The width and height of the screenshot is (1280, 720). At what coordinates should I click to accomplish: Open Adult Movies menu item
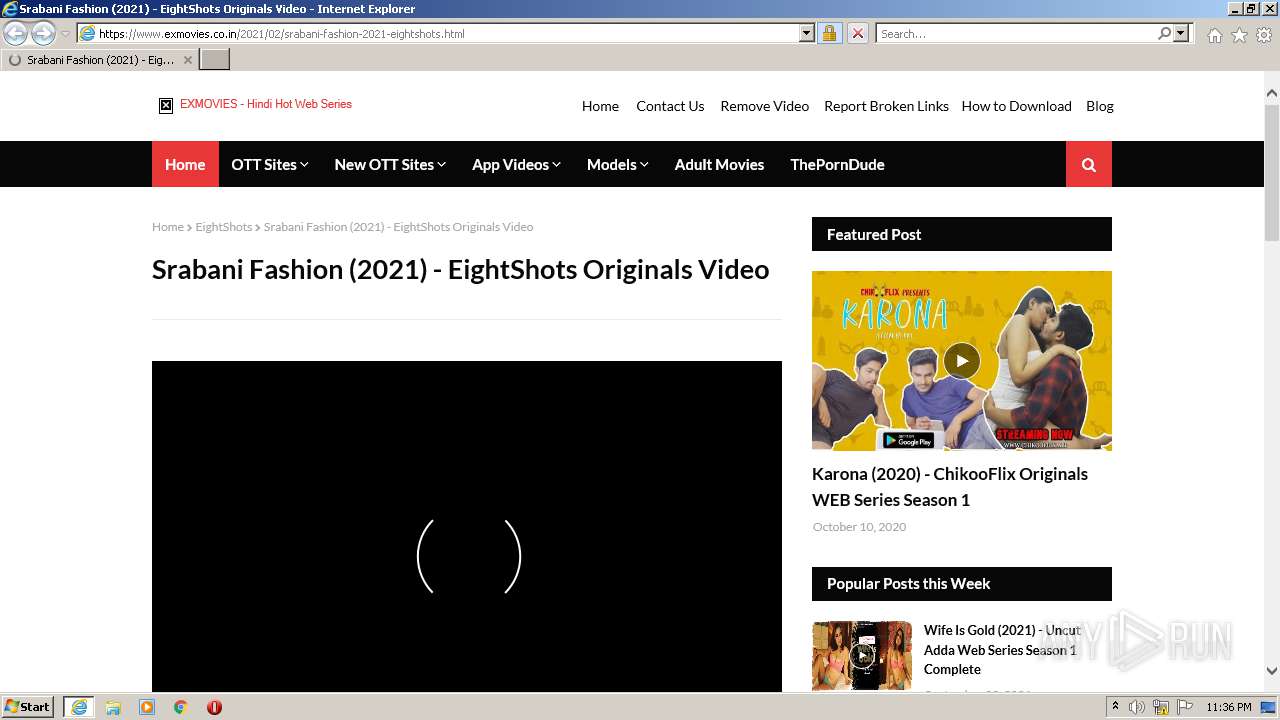click(719, 164)
